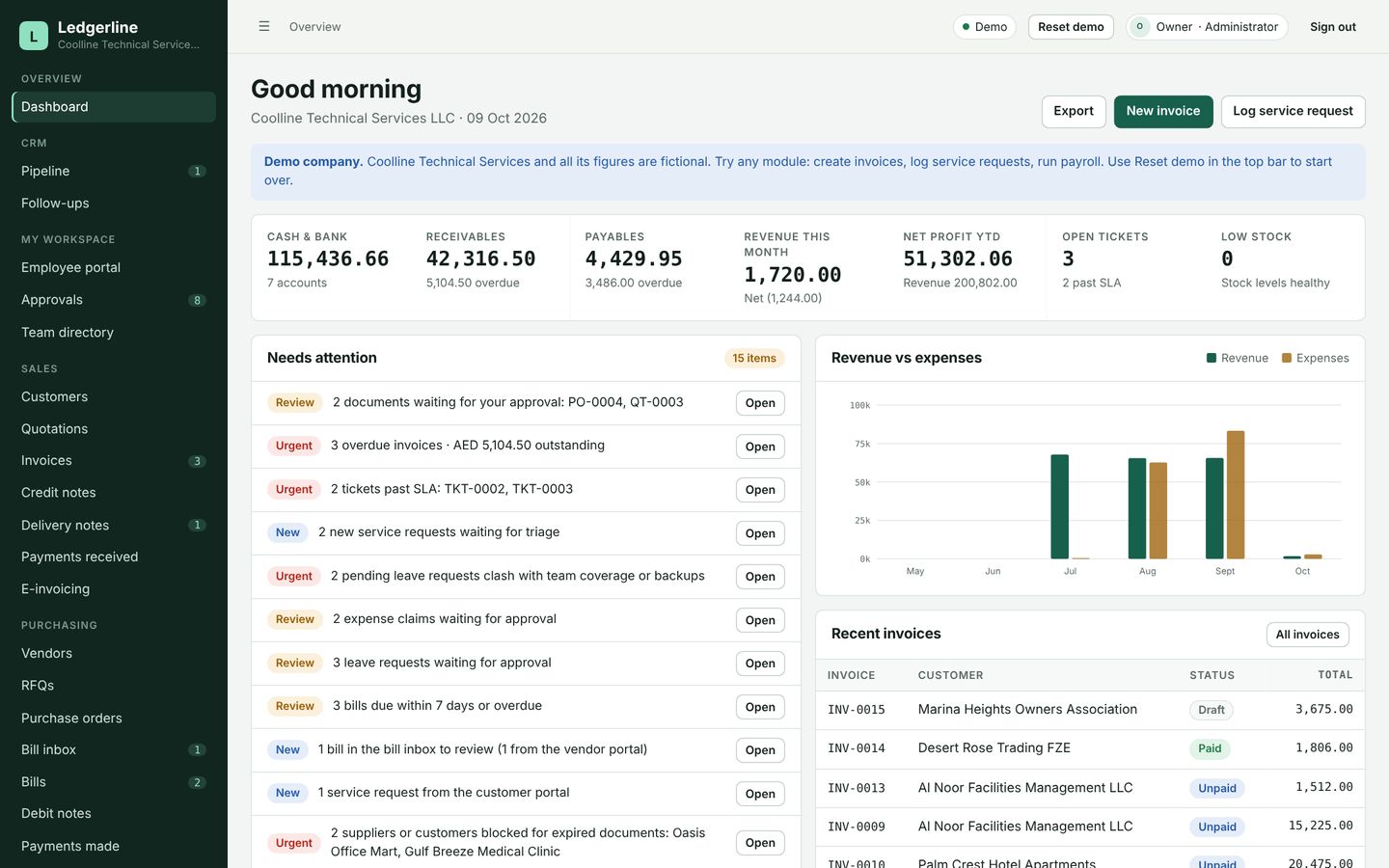Open Quotations in the sidebar

(x=114, y=429)
